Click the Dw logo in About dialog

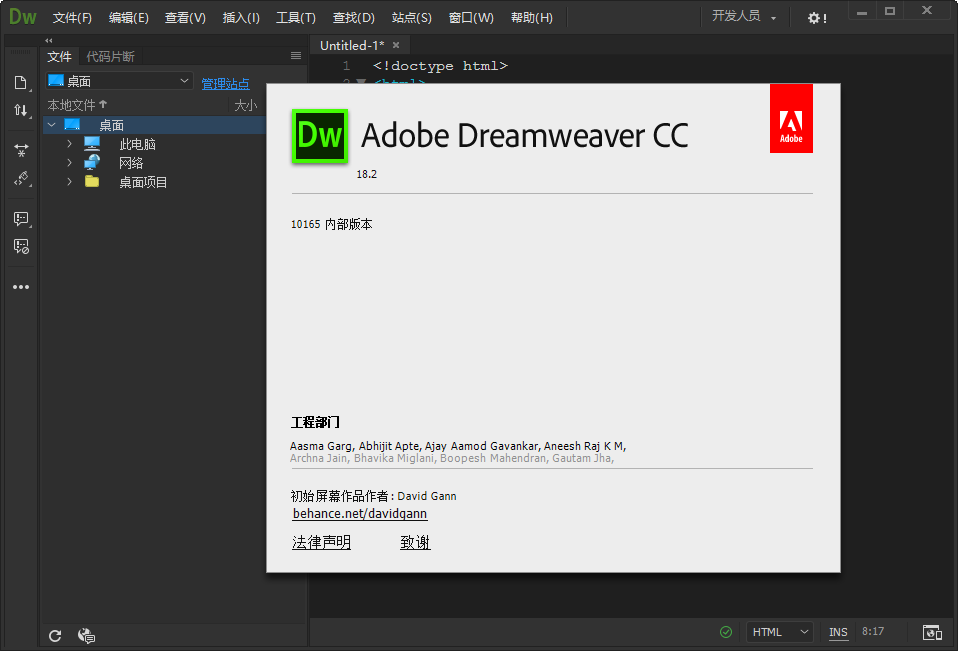(x=320, y=136)
